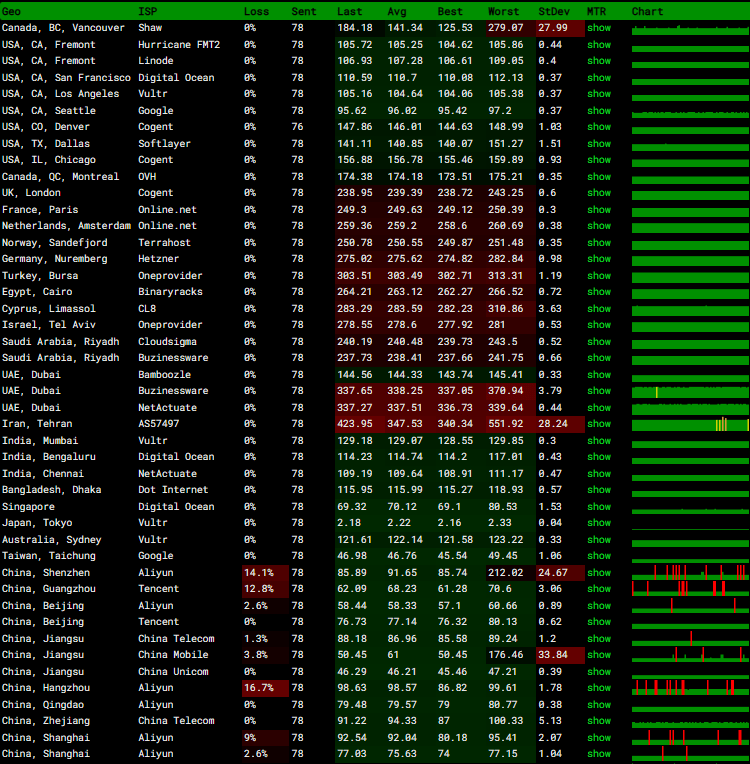Select the India, Chennai geo cell
This screenshot has width=750, height=764.
click(43, 474)
